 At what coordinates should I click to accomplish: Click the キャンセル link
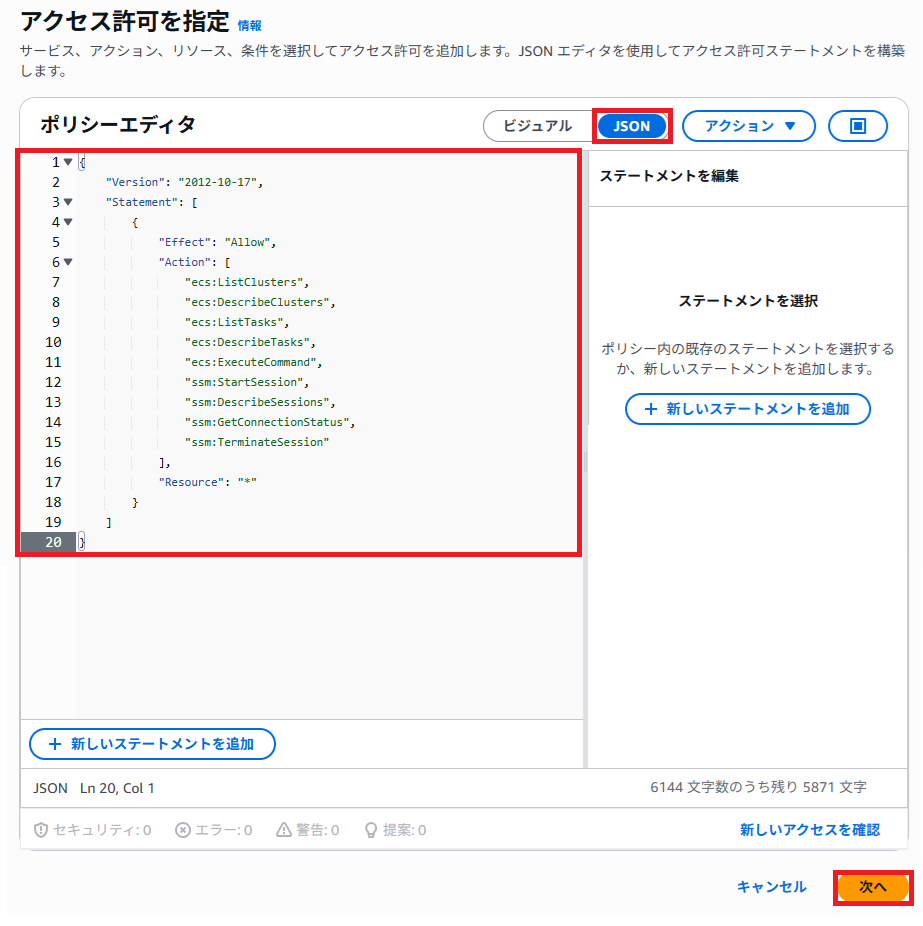tap(771, 887)
